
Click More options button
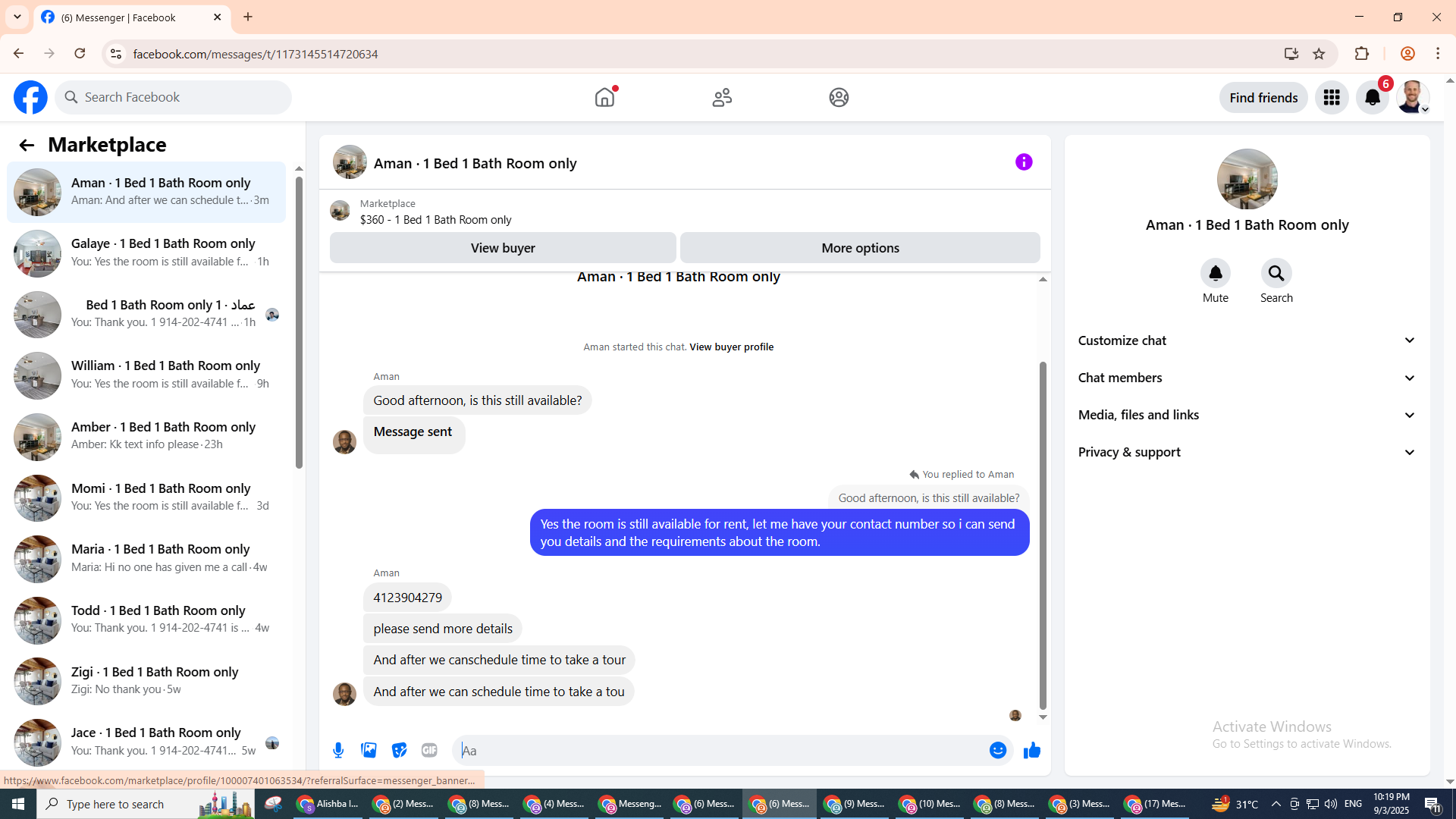click(x=860, y=248)
